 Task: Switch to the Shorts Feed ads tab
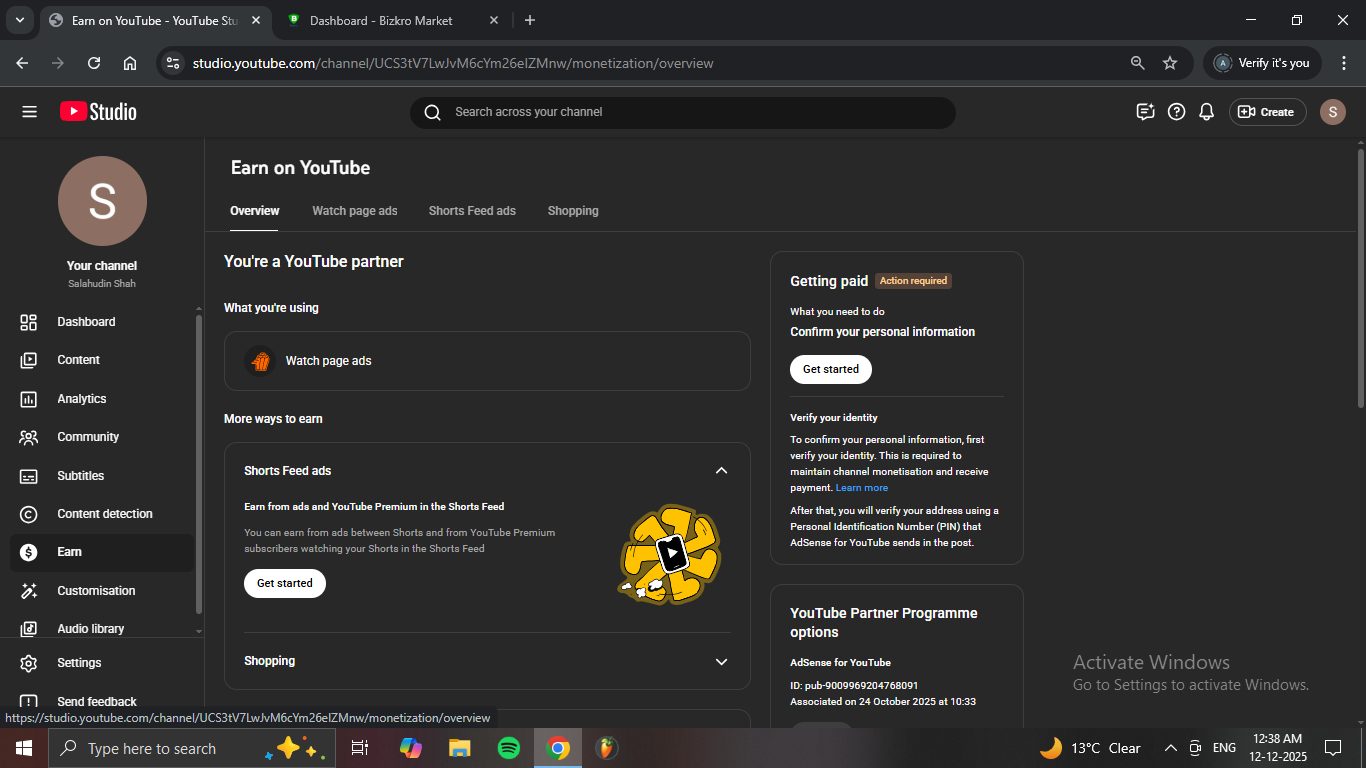tap(472, 211)
